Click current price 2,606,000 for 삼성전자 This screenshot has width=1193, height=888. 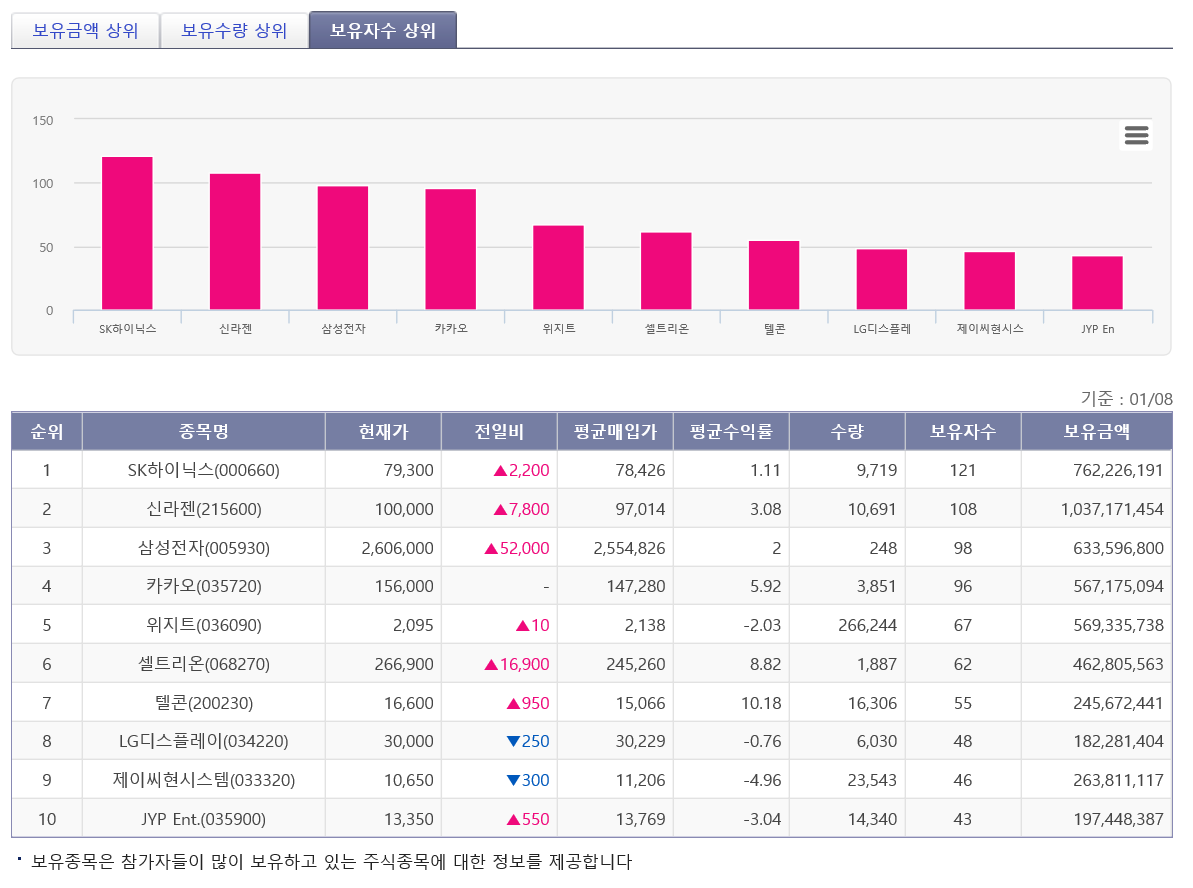pyautogui.click(x=397, y=548)
